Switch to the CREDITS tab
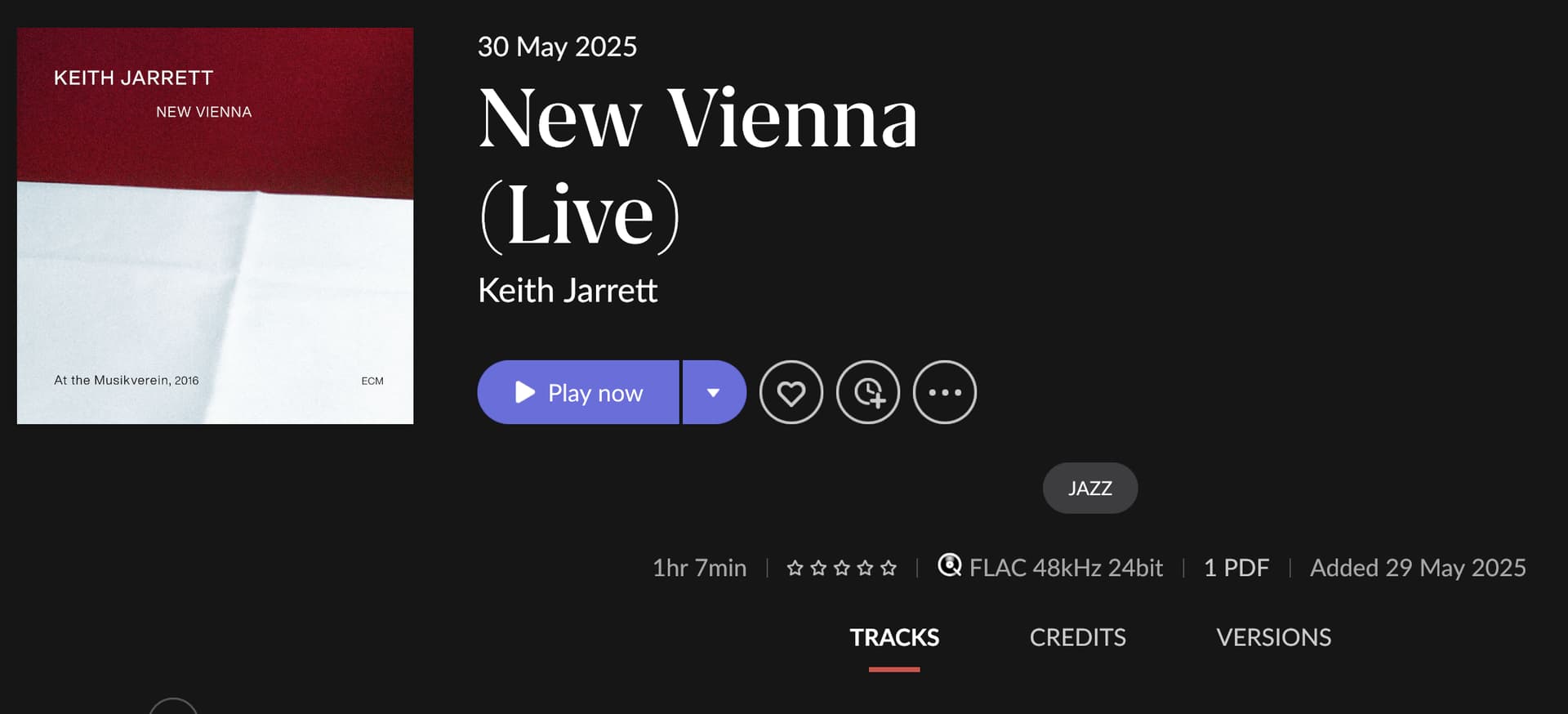This screenshot has height=714, width=1568. pos(1077,637)
